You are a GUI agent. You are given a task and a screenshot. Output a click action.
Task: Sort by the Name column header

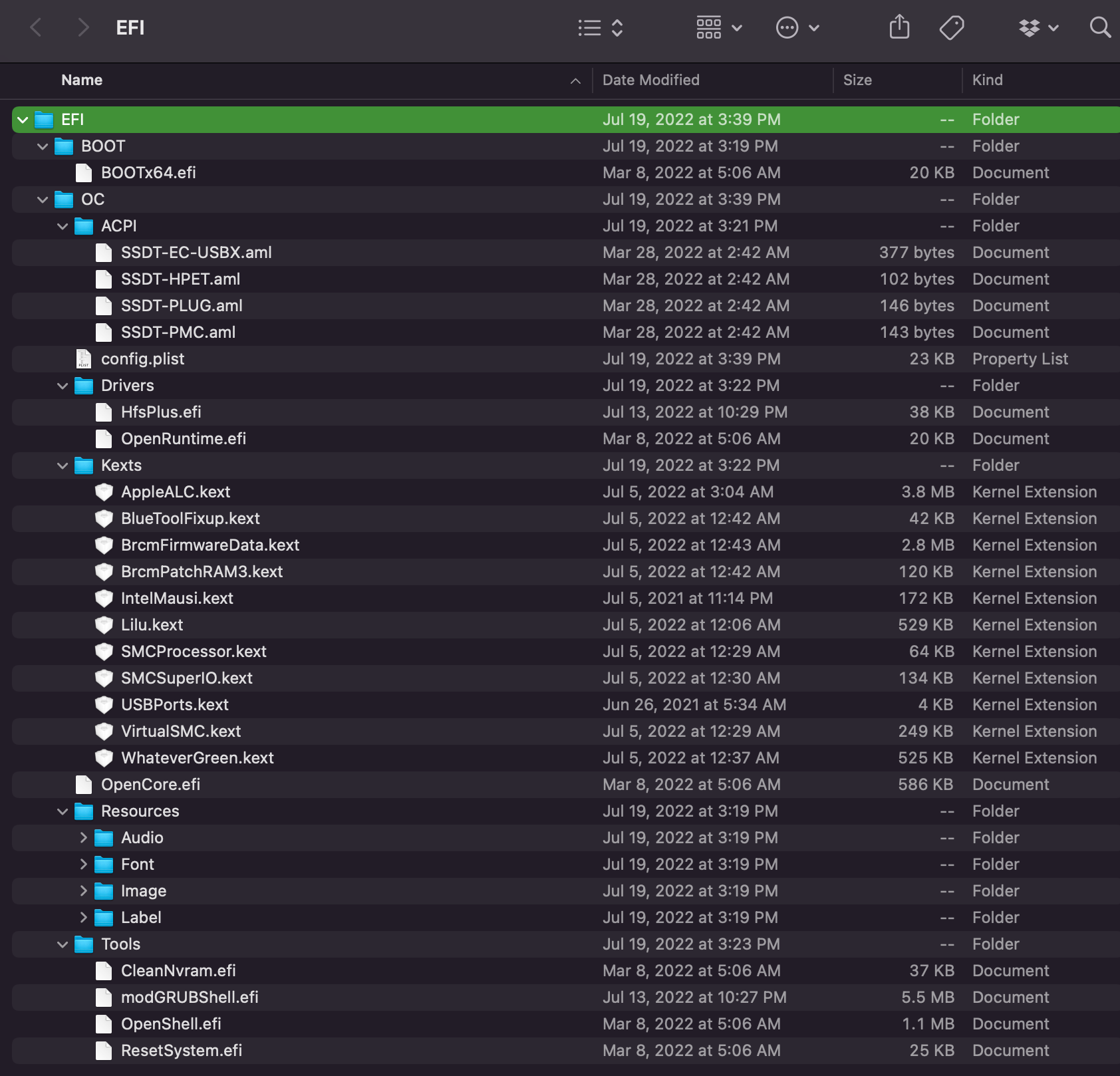[x=82, y=80]
